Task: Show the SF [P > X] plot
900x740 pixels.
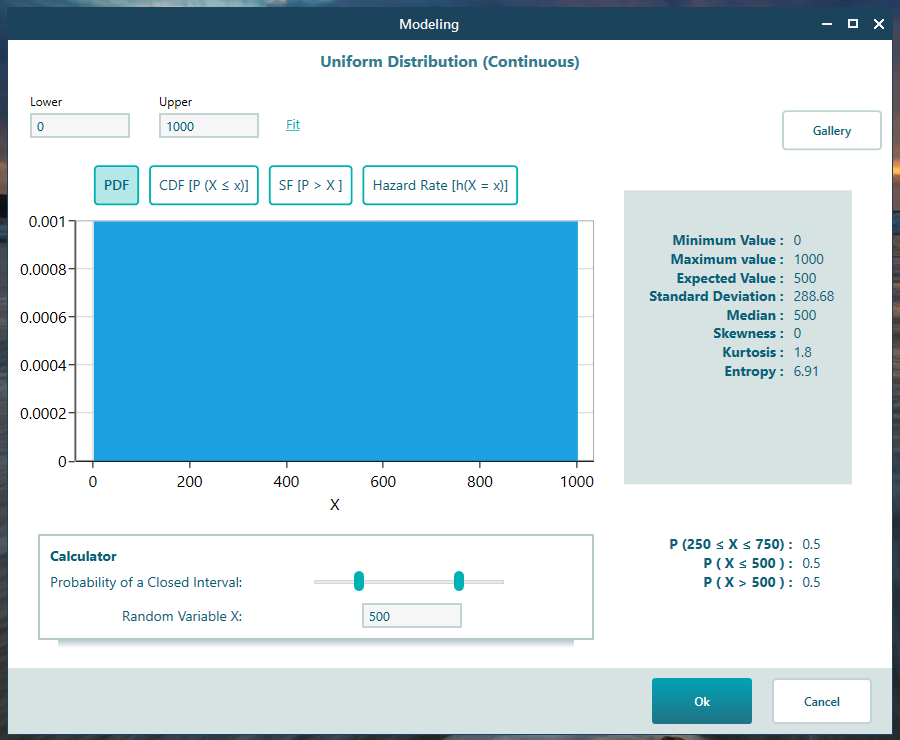Action: pyautogui.click(x=310, y=185)
